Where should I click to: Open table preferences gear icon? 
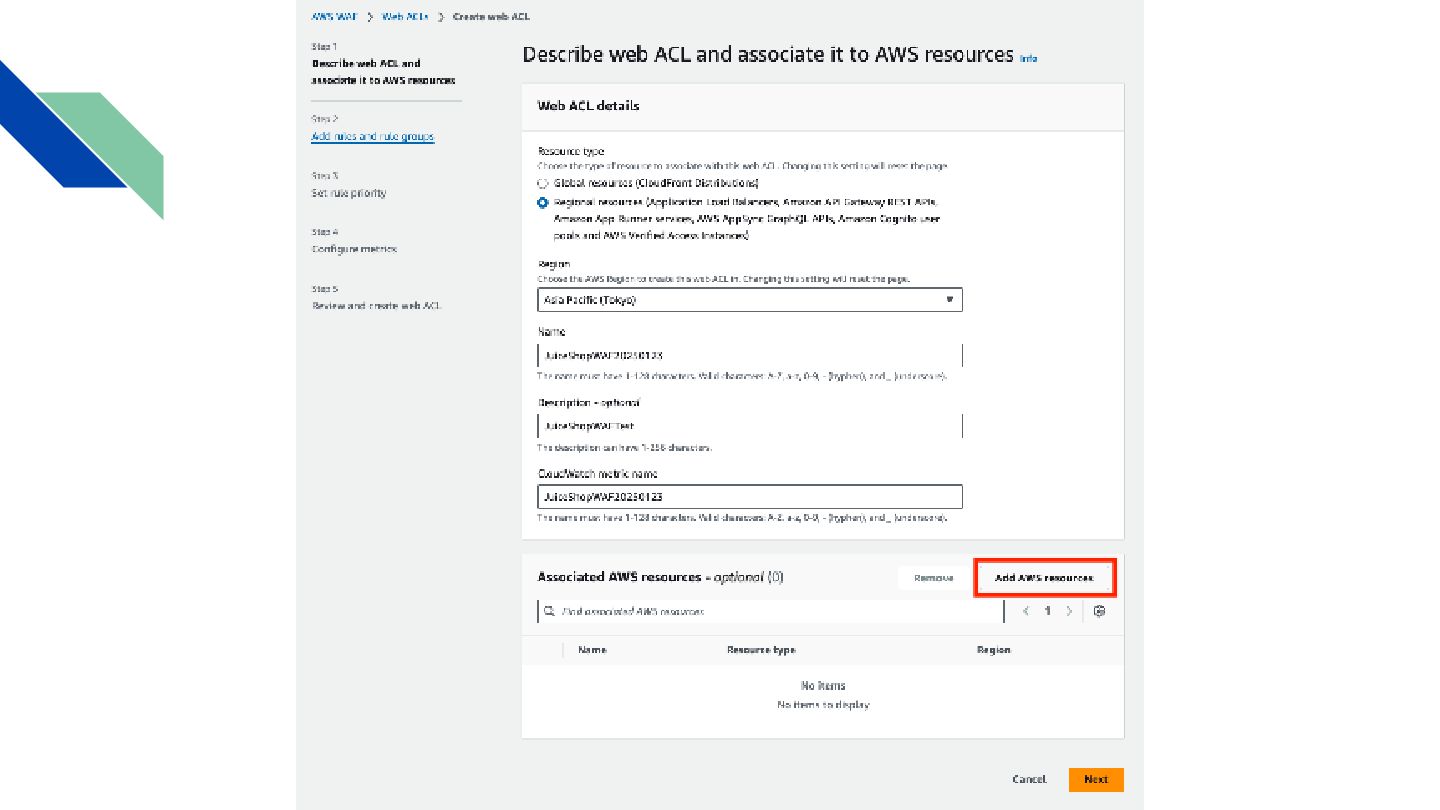[x=1099, y=611]
